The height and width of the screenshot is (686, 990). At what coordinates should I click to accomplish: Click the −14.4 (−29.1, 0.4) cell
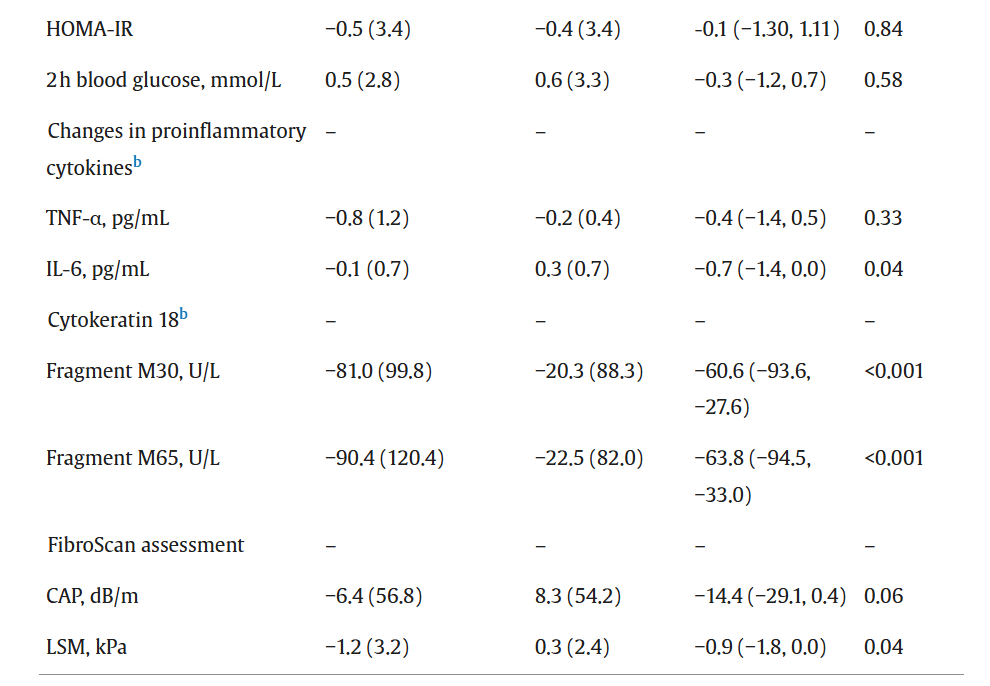tap(769, 597)
